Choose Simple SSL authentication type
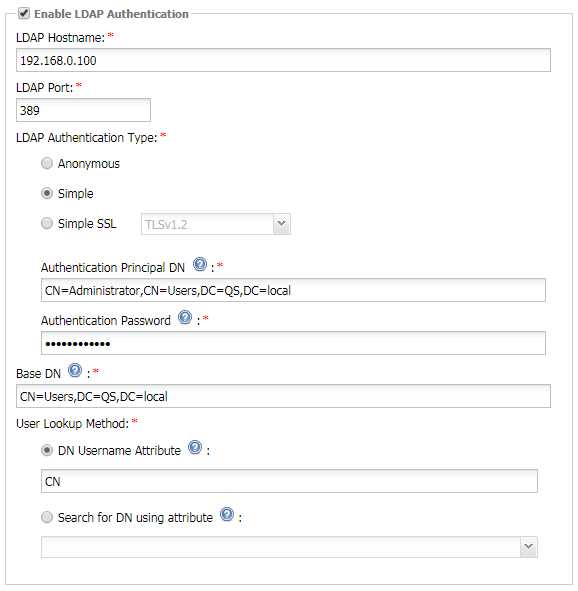This screenshot has height=591, width=578. 47,223
